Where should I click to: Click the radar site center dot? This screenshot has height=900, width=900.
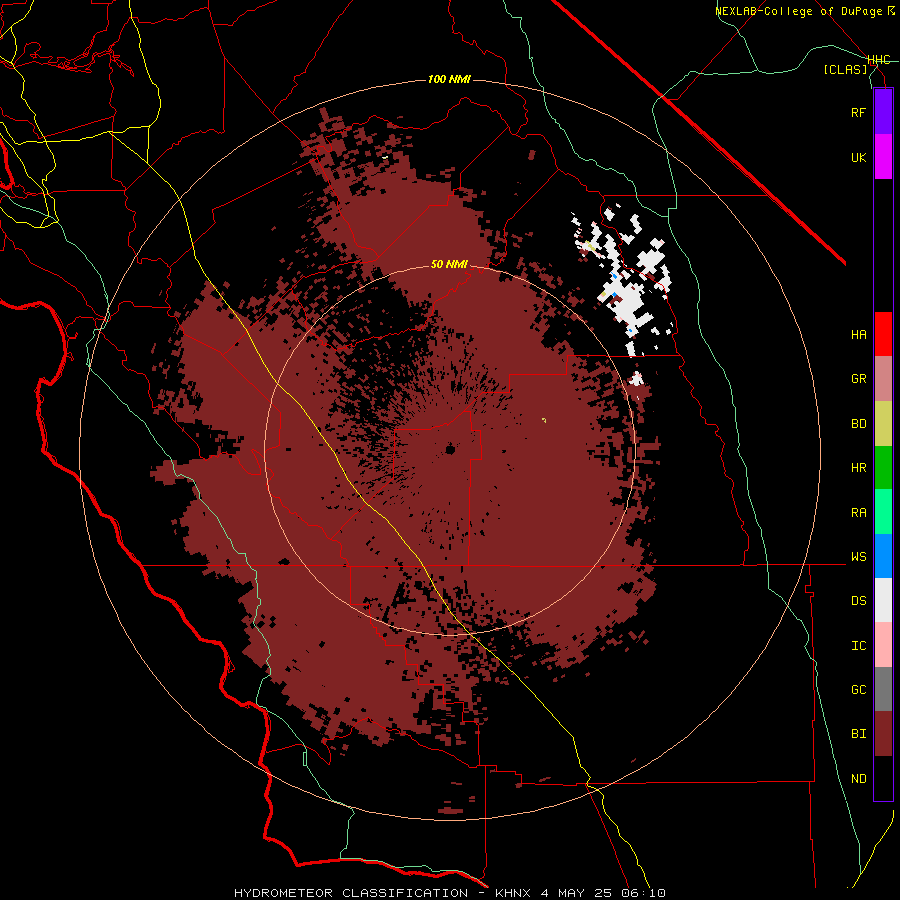(x=450, y=449)
